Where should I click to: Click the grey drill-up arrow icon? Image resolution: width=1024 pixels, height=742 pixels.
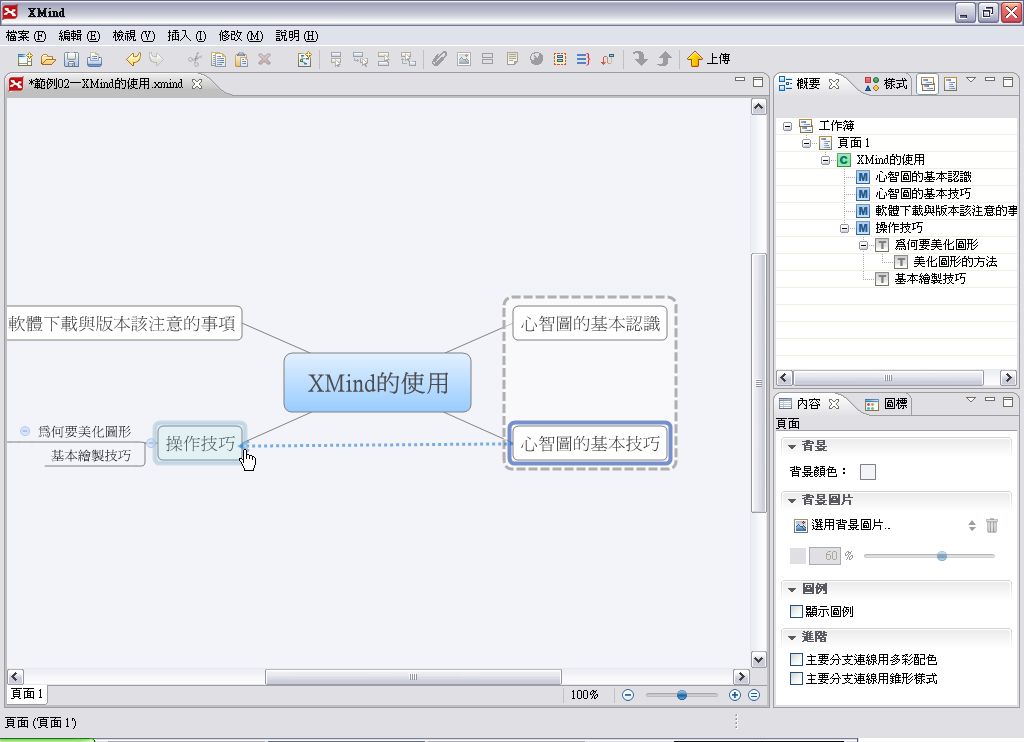(664, 59)
